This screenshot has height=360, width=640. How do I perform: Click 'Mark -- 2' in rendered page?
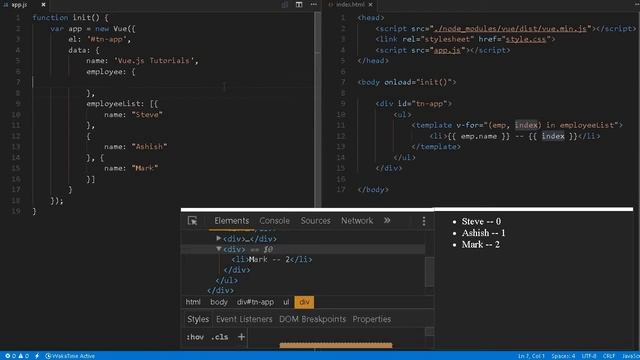point(480,244)
